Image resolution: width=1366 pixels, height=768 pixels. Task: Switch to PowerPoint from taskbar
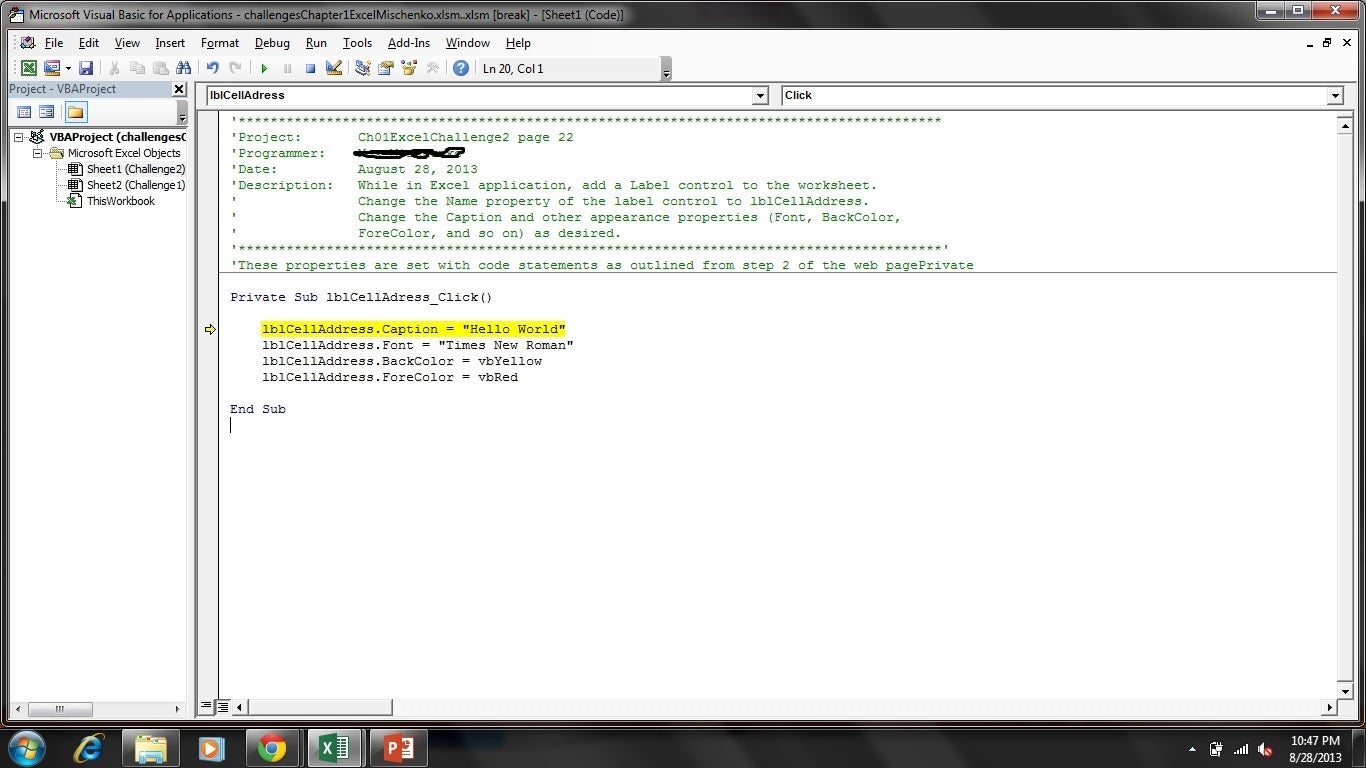tap(399, 747)
